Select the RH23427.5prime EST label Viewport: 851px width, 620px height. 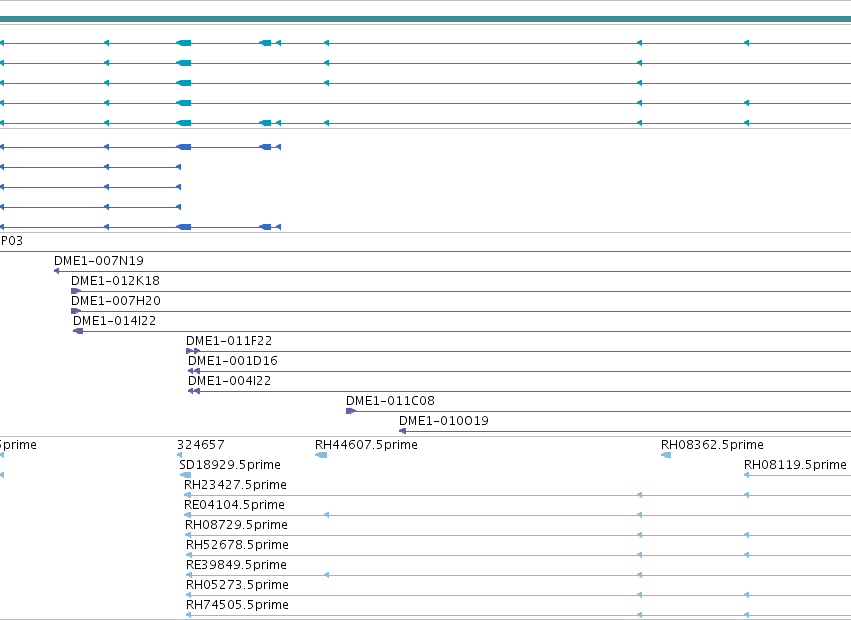pyautogui.click(x=236, y=485)
